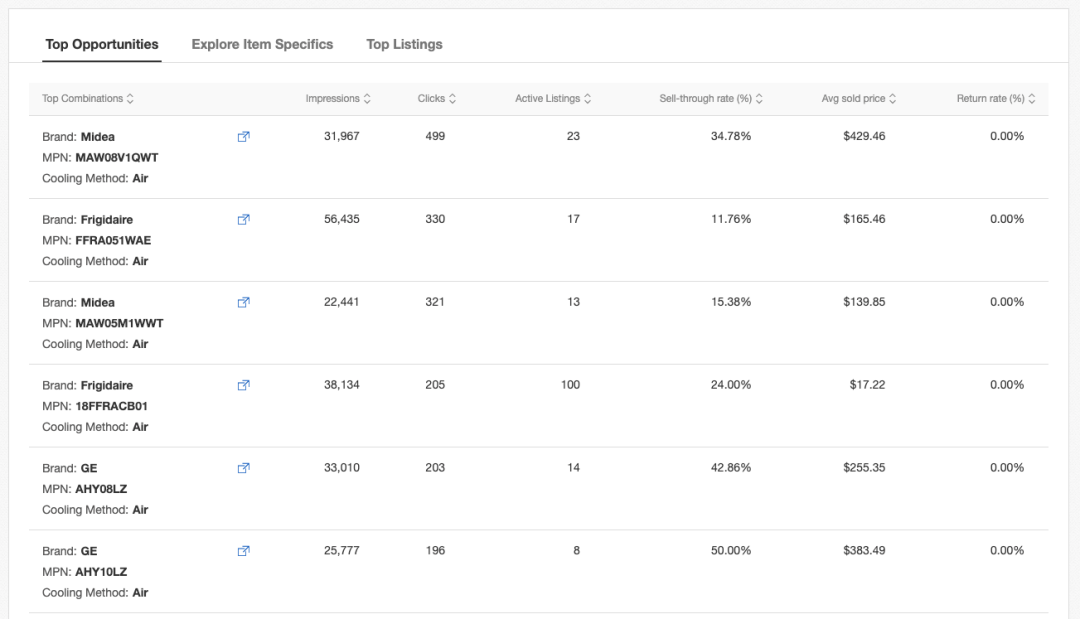Click Cooling Method in AHY08LZ row
The width and height of the screenshot is (1080, 619).
click(x=95, y=510)
